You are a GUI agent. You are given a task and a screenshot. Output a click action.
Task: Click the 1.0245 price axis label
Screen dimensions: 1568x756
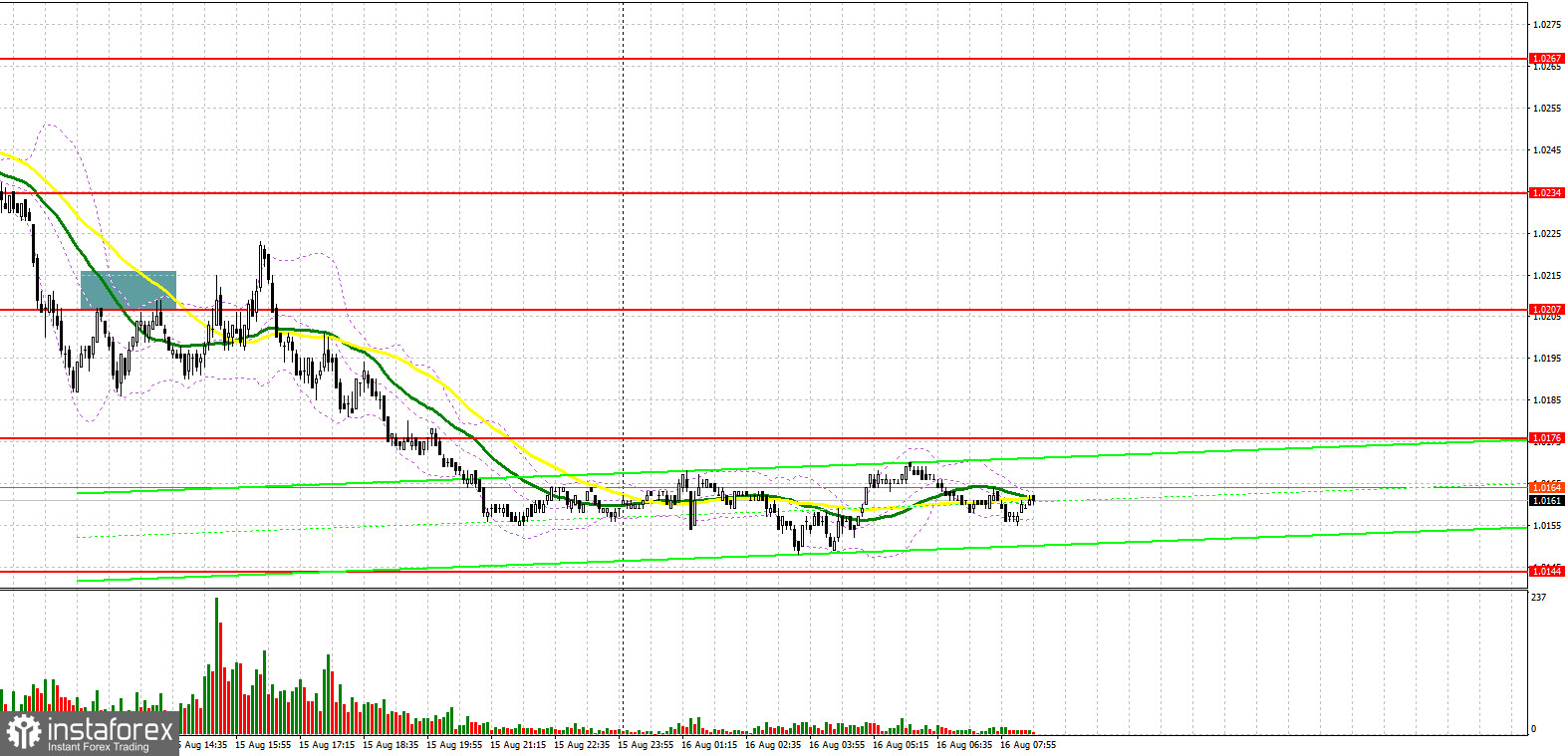pos(1547,150)
